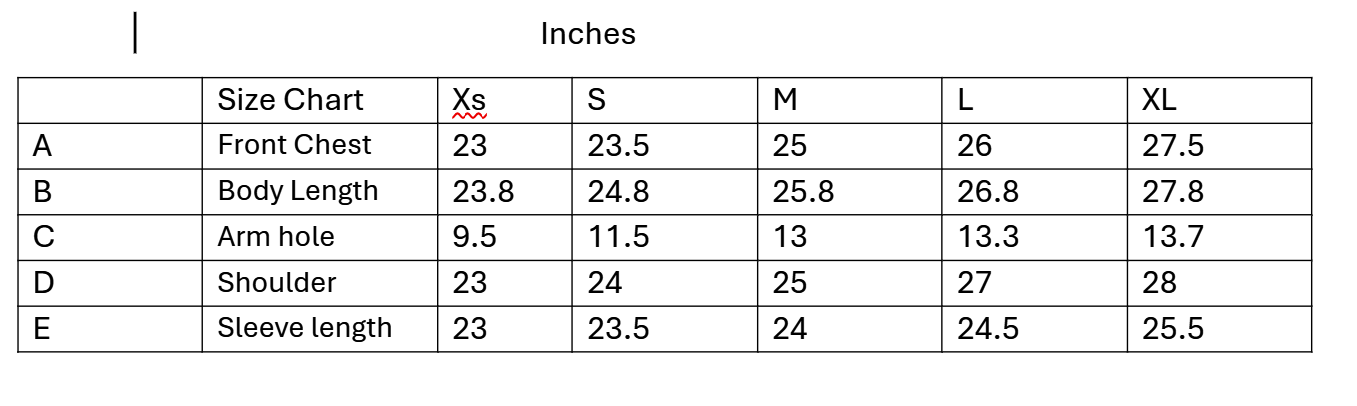Select the cell containing 26.8
This screenshot has height=406, width=1357.
click(x=1034, y=191)
